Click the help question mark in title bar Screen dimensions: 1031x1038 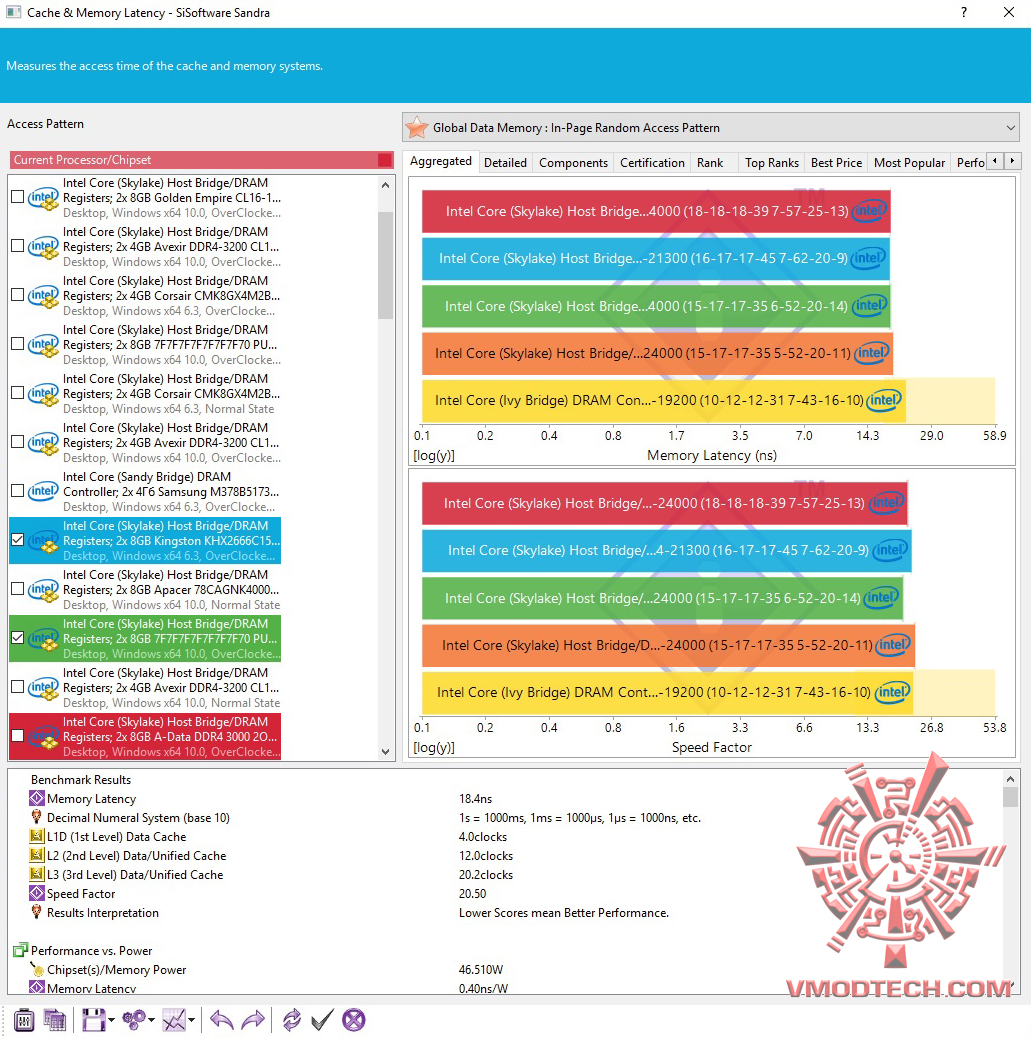pyautogui.click(x=963, y=13)
